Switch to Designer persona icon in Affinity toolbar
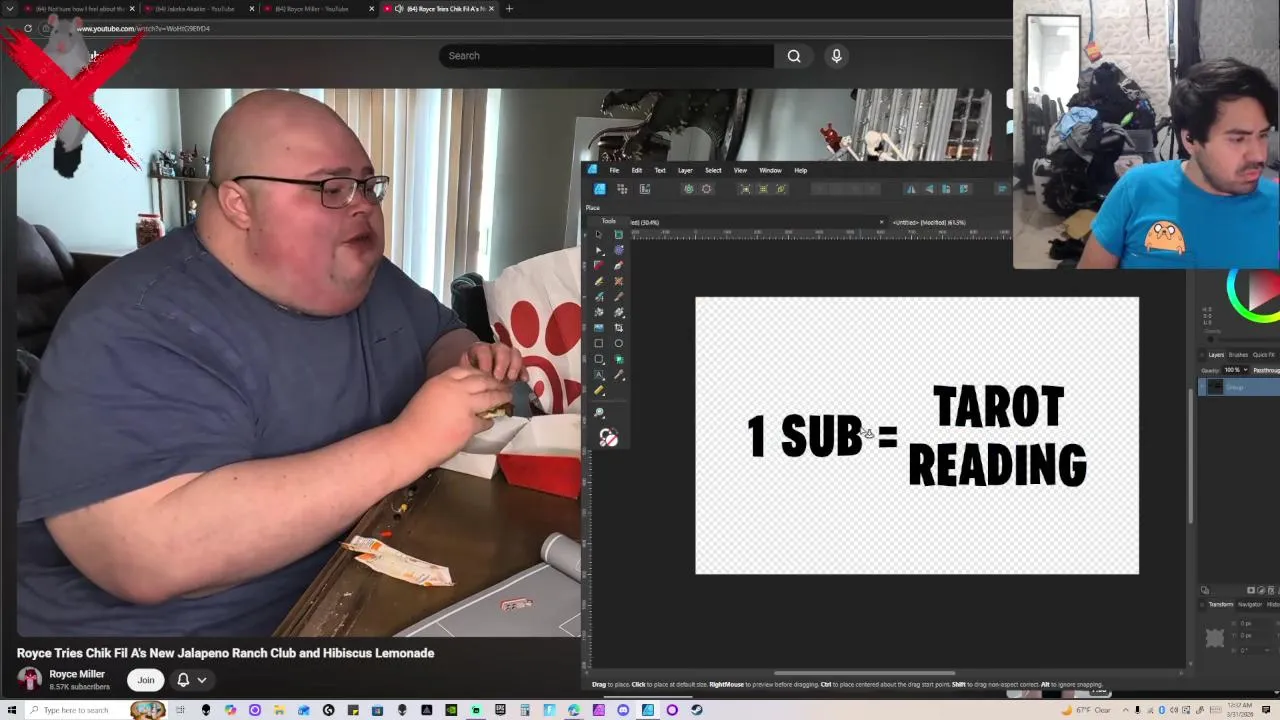1280x720 pixels. pos(599,189)
